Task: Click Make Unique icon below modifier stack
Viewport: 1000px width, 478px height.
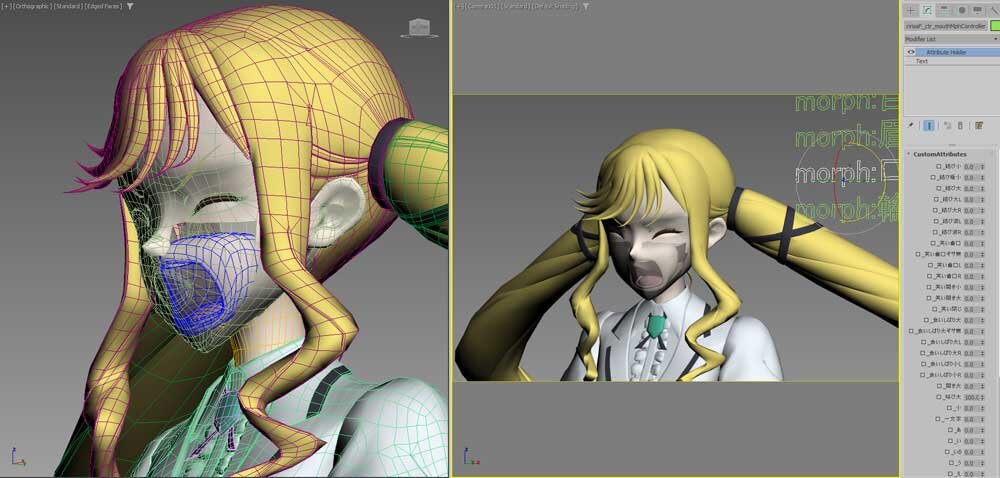Action: 947,126
